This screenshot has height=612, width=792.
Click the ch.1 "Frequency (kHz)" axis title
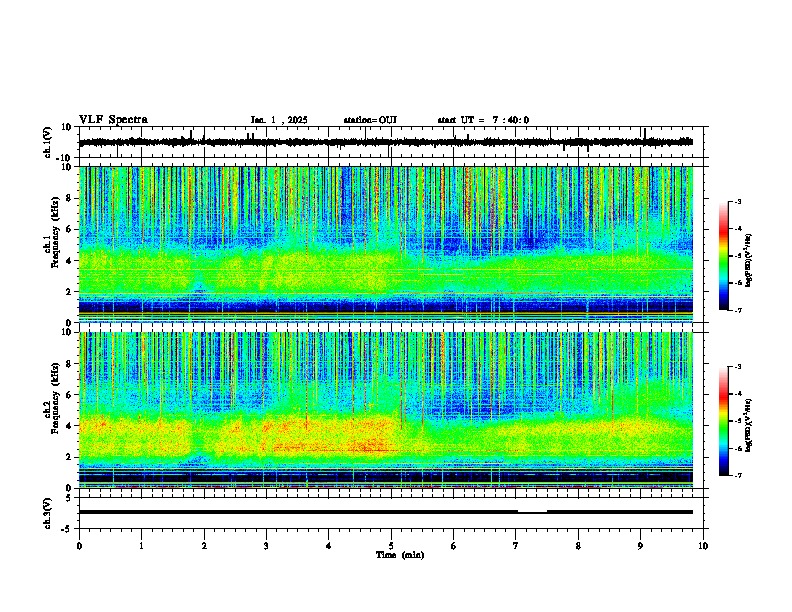(55, 232)
